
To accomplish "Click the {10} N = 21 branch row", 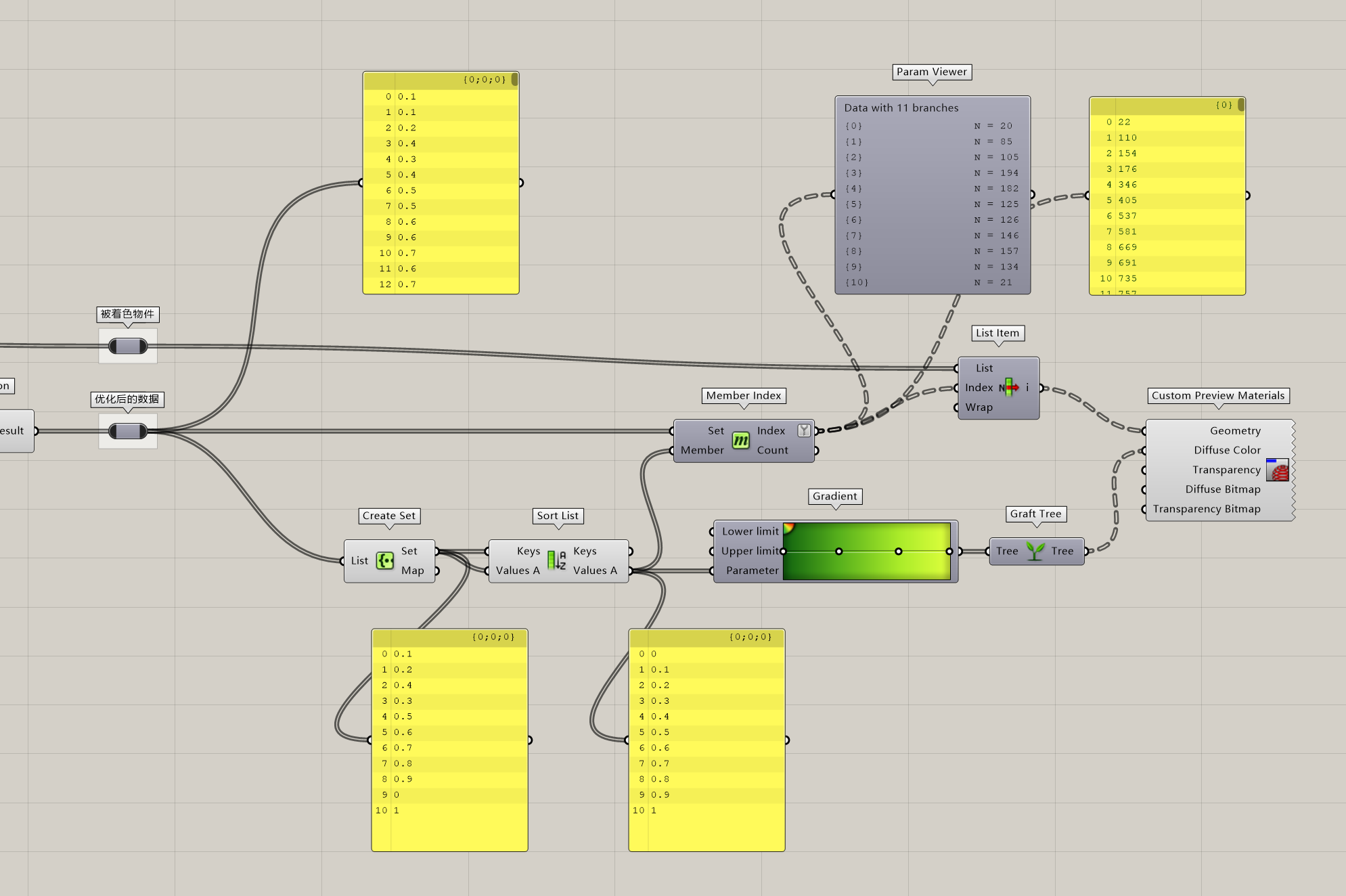I will click(x=933, y=283).
